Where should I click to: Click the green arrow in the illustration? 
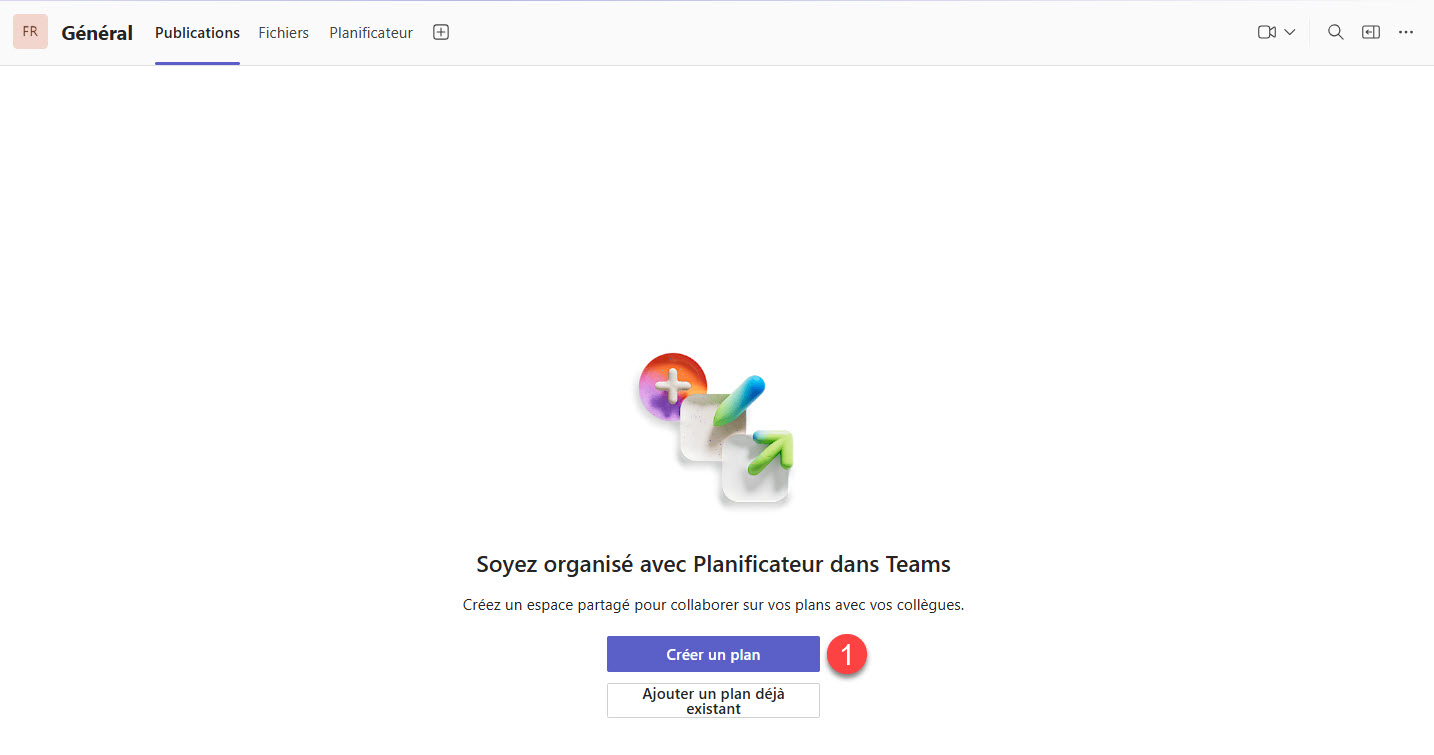click(774, 450)
